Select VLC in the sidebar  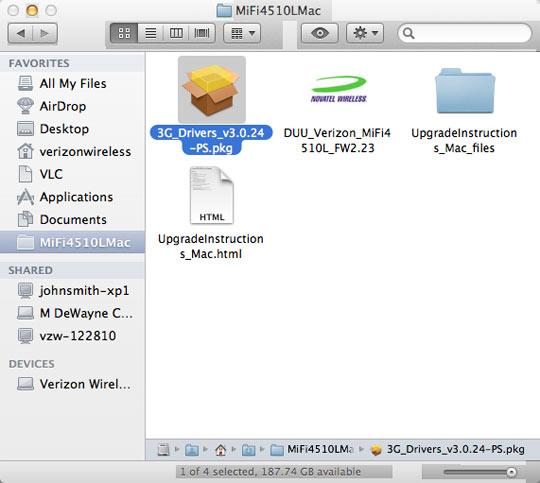coord(72,174)
